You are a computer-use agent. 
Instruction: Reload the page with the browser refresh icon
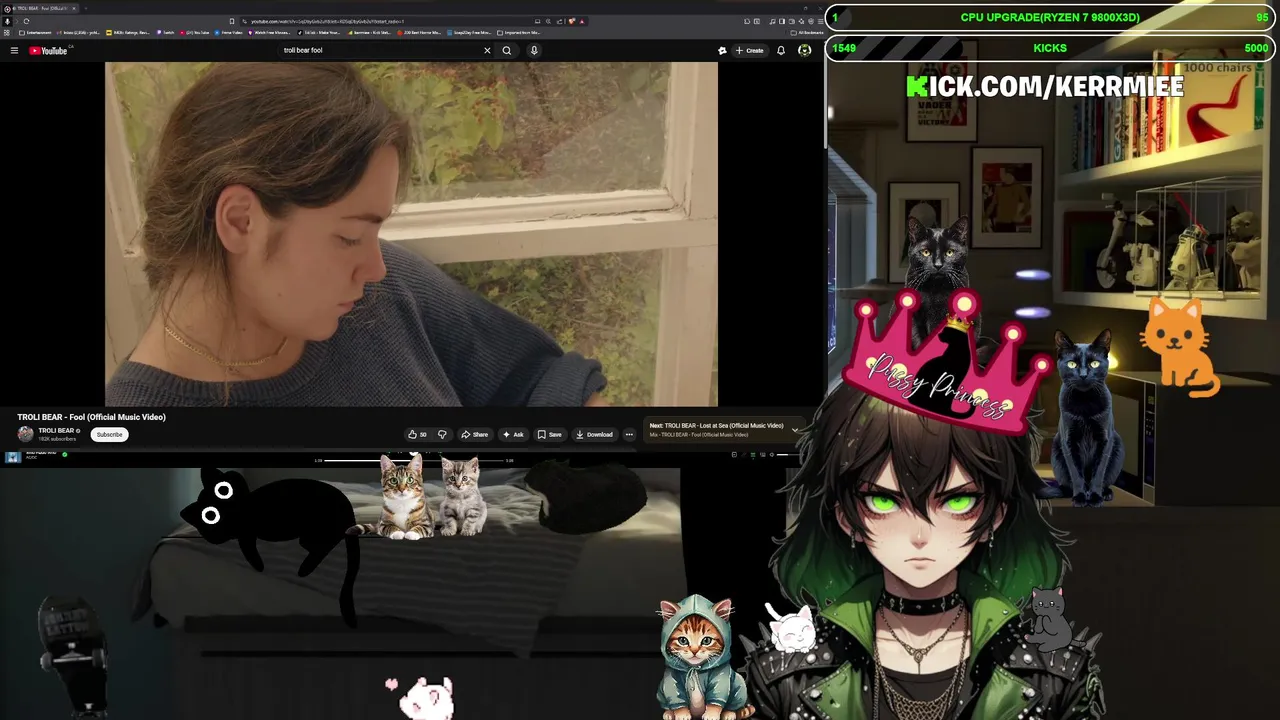click(26, 21)
